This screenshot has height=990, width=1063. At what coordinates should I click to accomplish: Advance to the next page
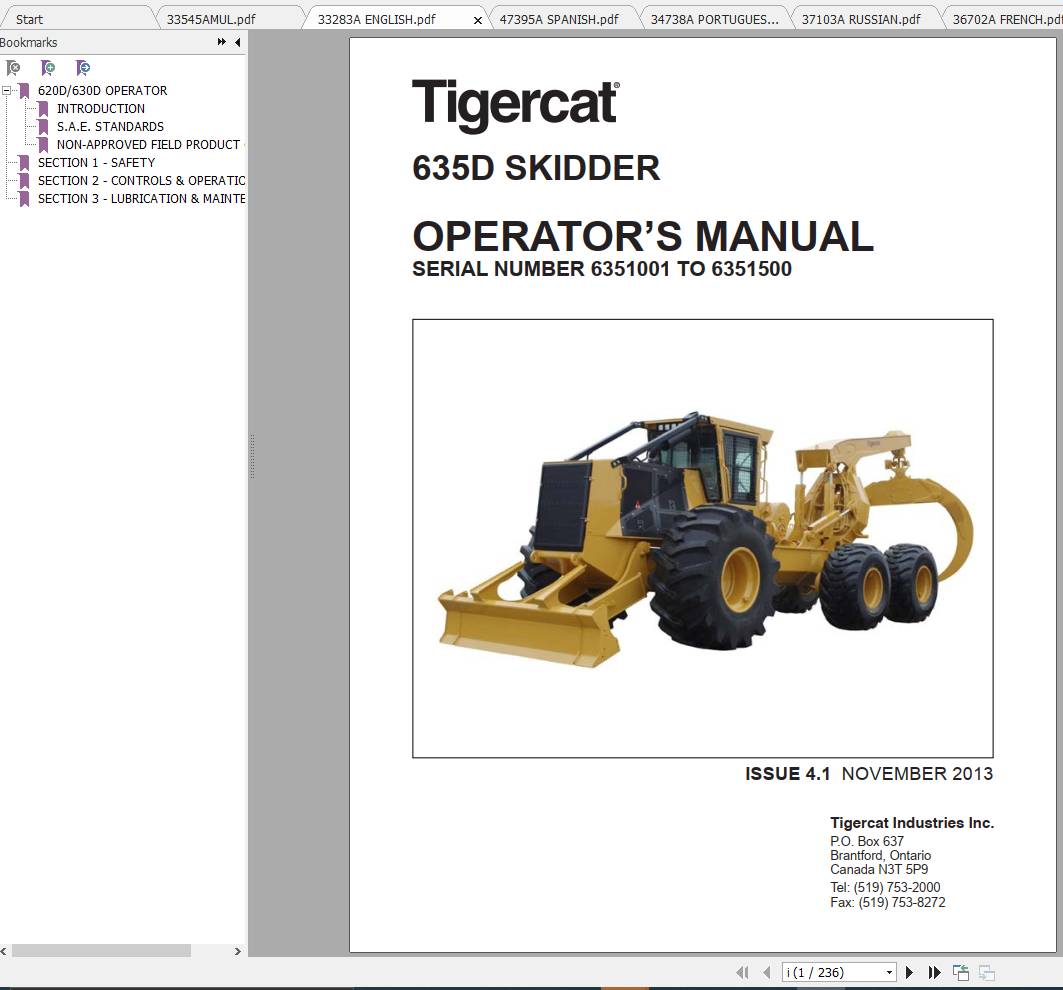tap(909, 972)
